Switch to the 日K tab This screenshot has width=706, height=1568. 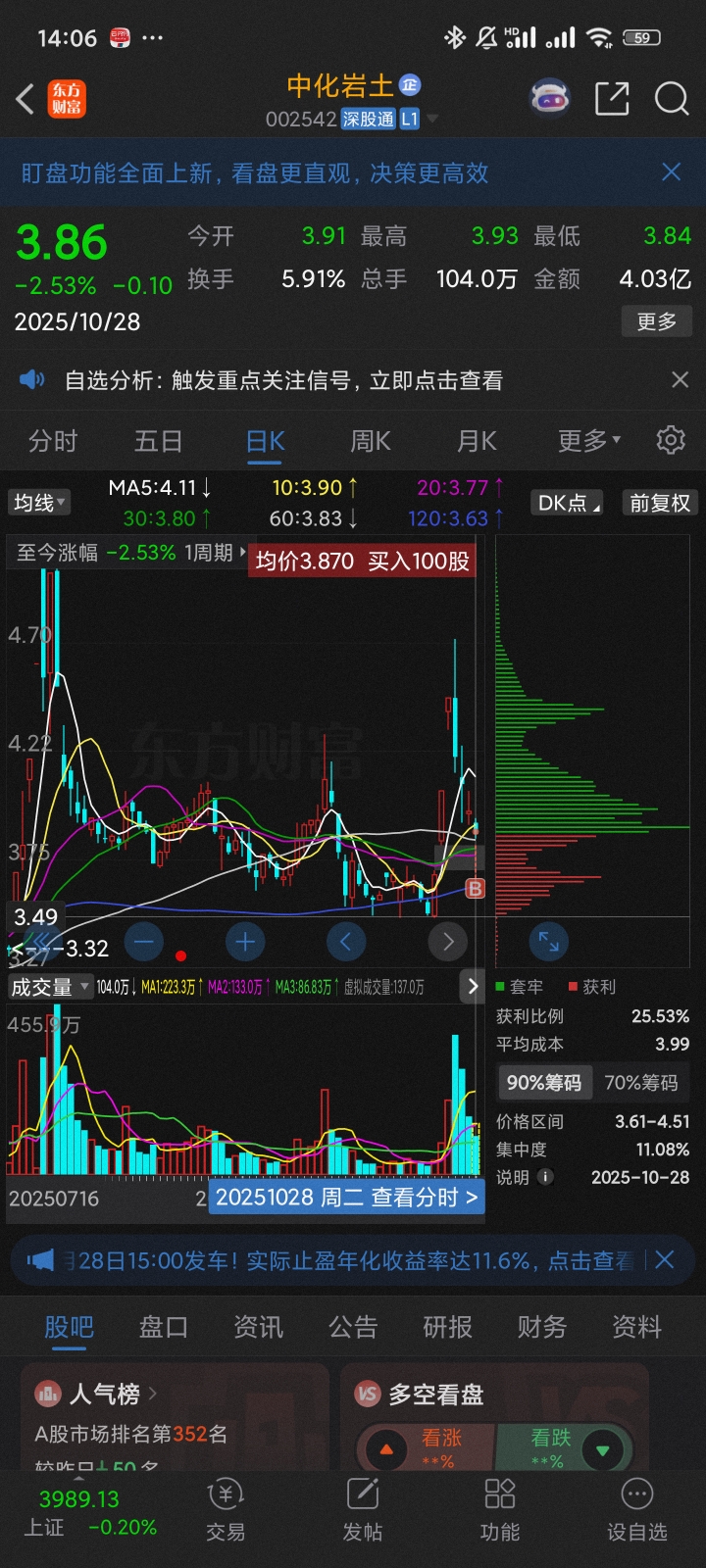pos(265,441)
